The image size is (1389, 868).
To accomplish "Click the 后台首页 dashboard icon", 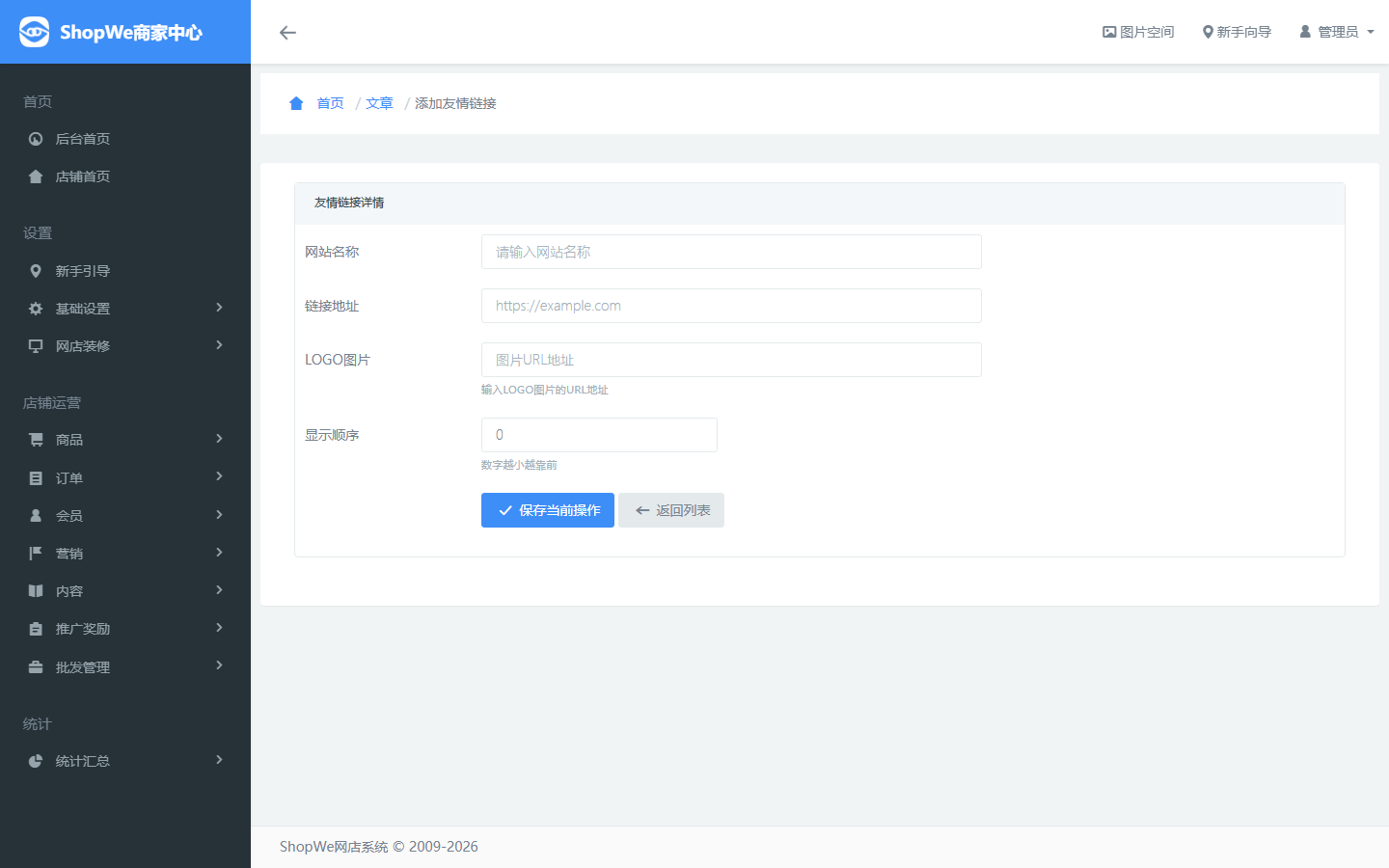I will point(36,139).
